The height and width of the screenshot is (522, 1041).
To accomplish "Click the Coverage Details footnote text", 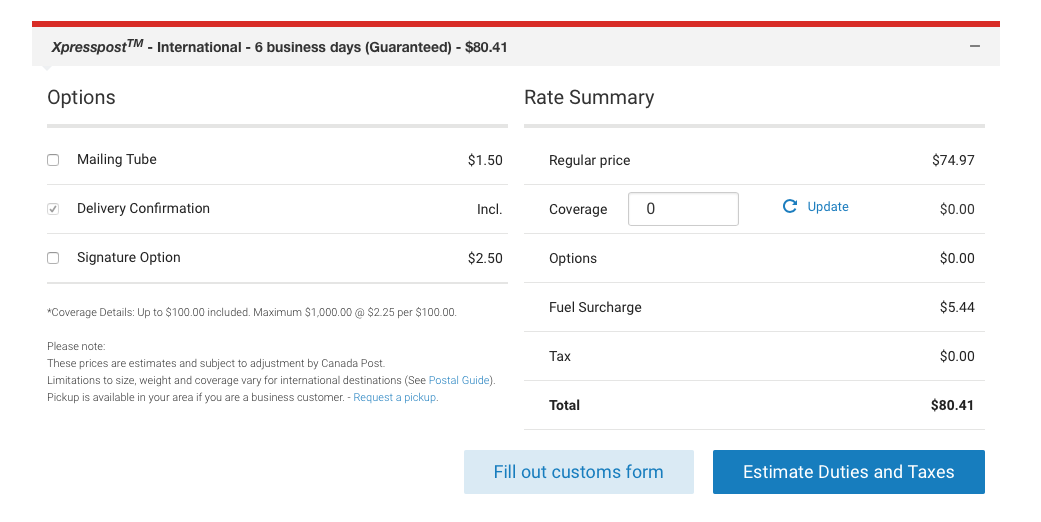I will tap(251, 312).
